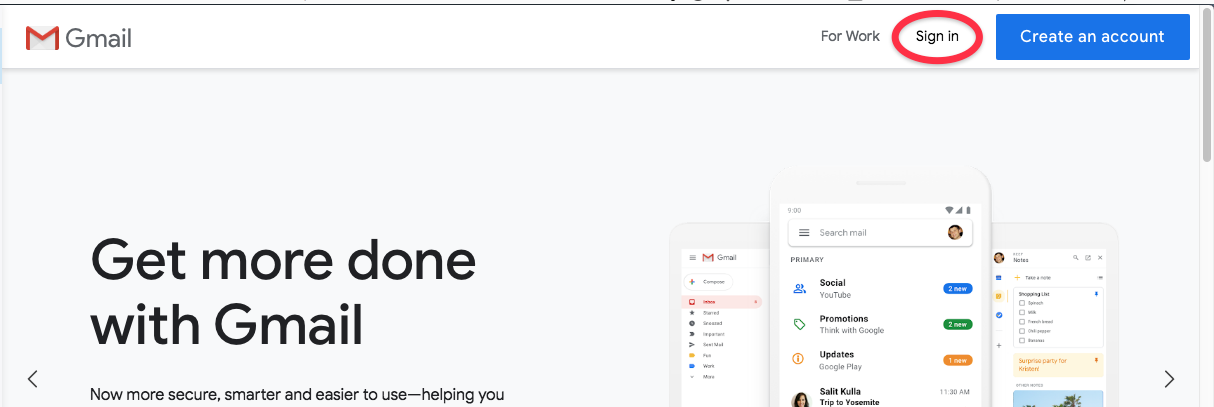Viewport: 1214px width, 407px height.
Task: Open Salit Kulla's Trip to Yosemite email
Action: (x=881, y=396)
